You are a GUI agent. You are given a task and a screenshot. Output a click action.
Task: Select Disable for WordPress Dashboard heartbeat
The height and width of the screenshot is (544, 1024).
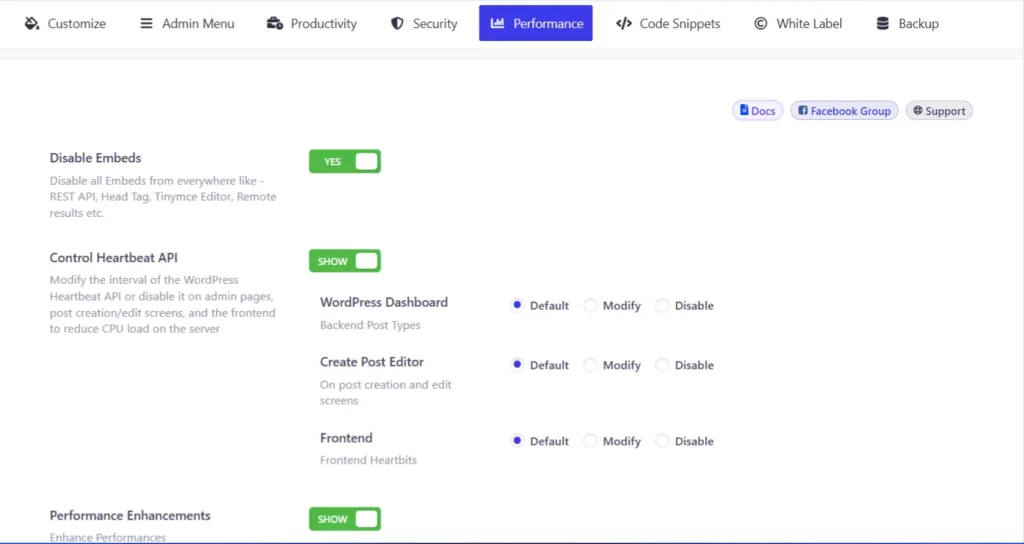pyautogui.click(x=662, y=306)
